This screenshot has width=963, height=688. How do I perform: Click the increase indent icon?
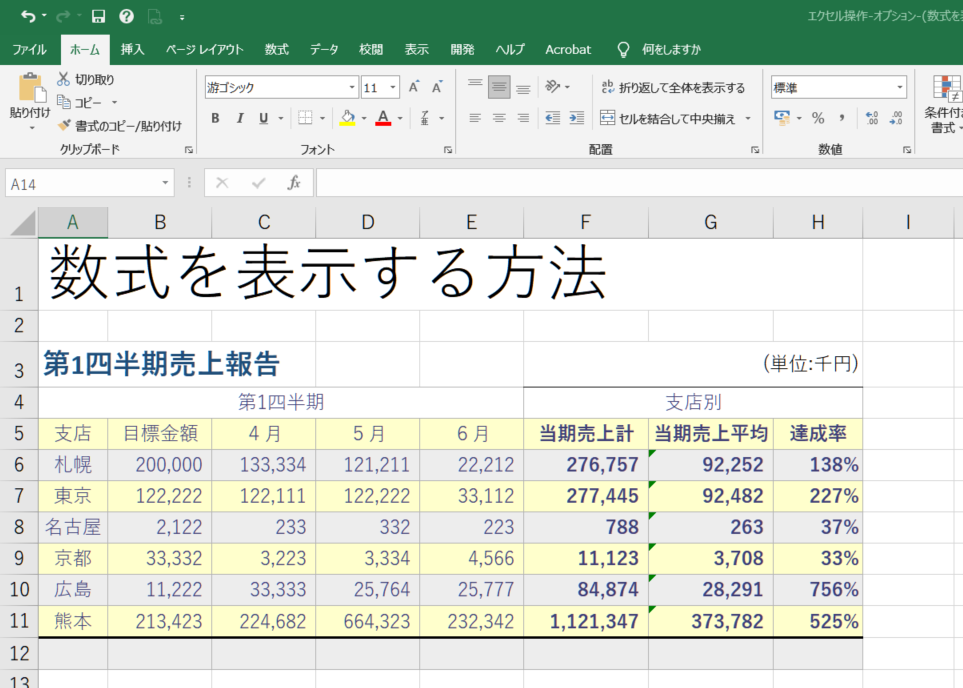click(575, 118)
